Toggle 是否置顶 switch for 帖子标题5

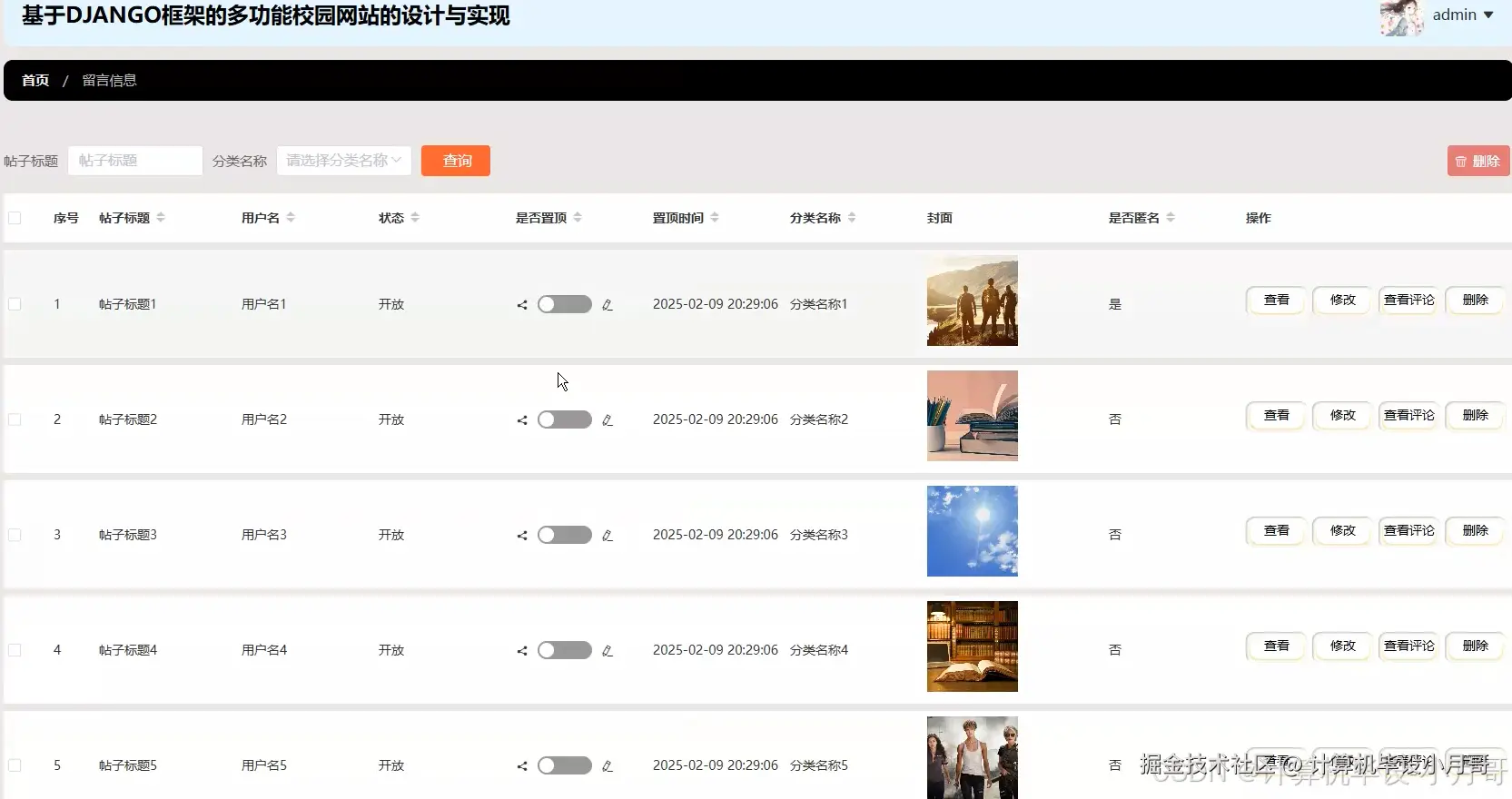pos(564,765)
